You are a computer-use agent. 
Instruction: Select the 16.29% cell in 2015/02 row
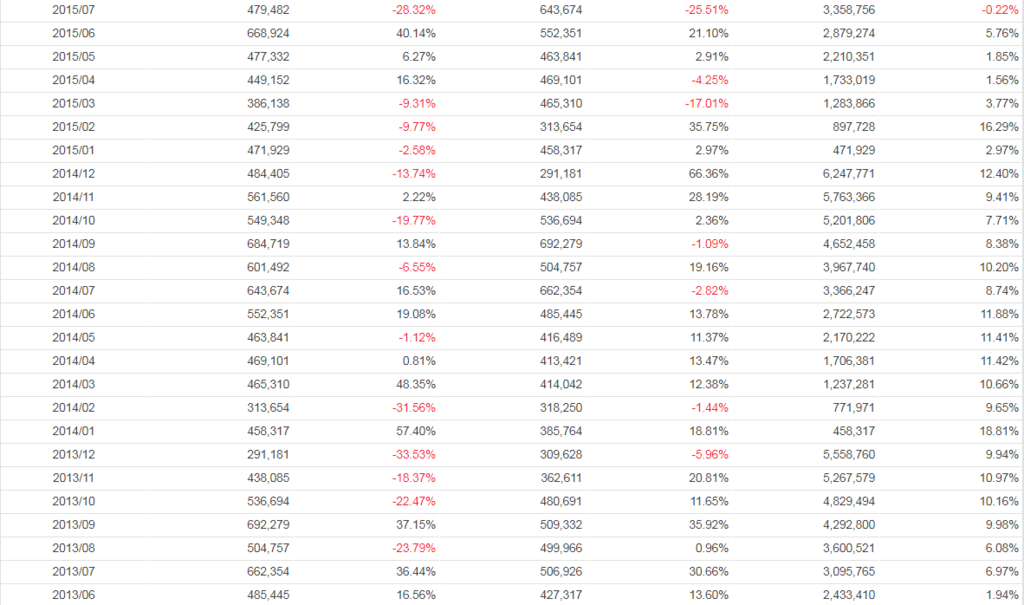point(999,127)
